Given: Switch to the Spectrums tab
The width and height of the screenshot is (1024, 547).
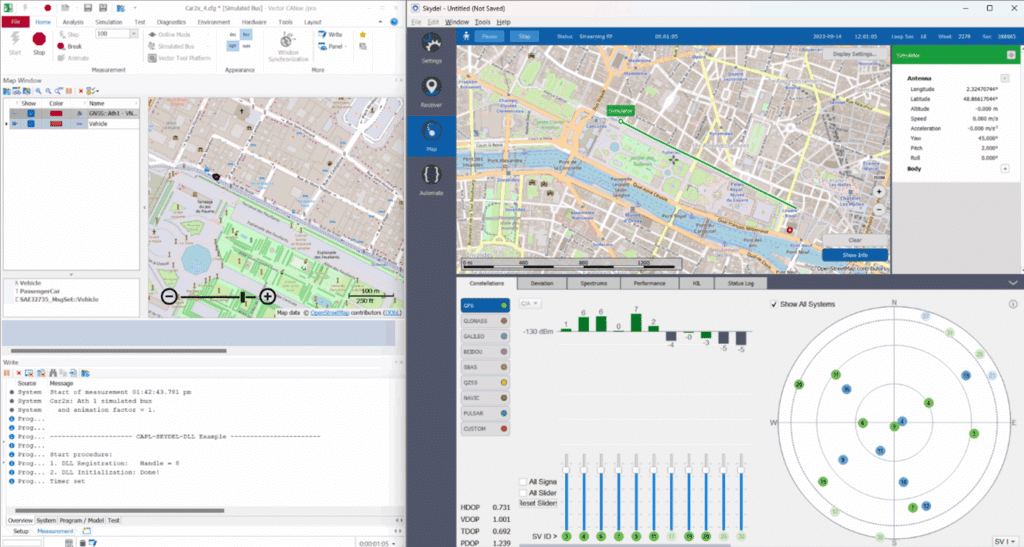Looking at the screenshot, I should click(x=595, y=284).
